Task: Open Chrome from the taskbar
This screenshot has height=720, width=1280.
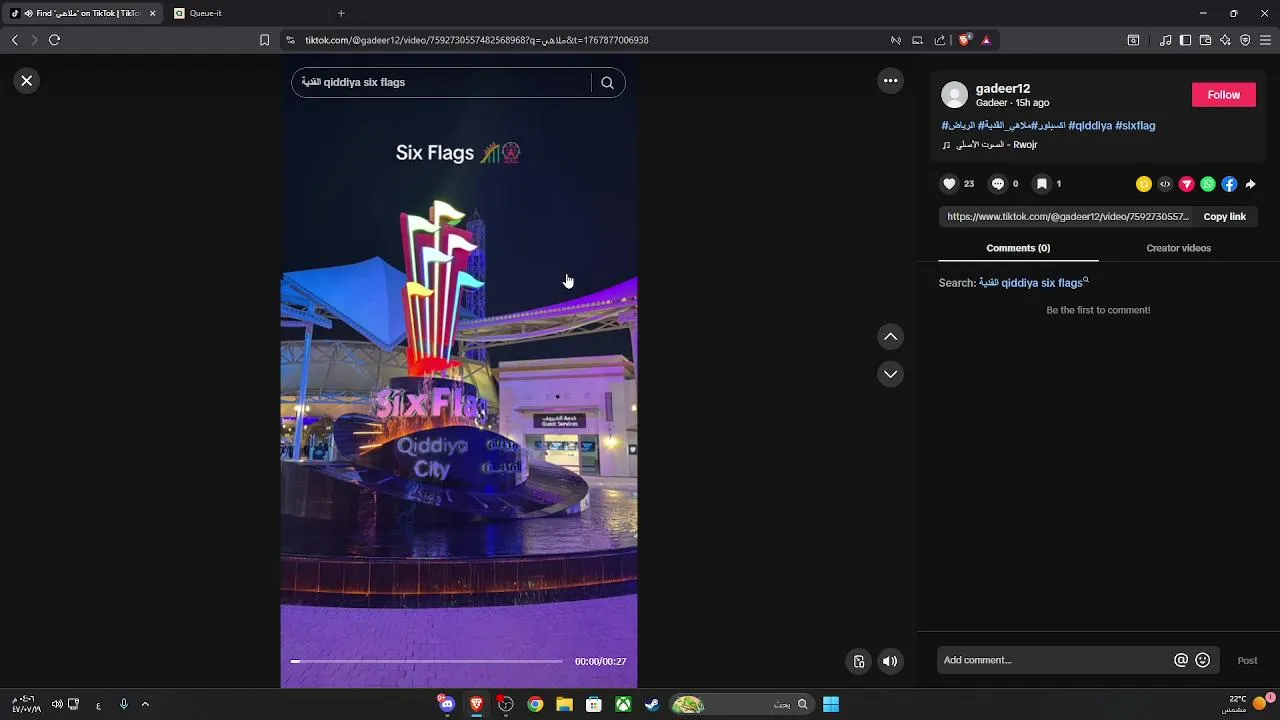Action: click(x=535, y=704)
